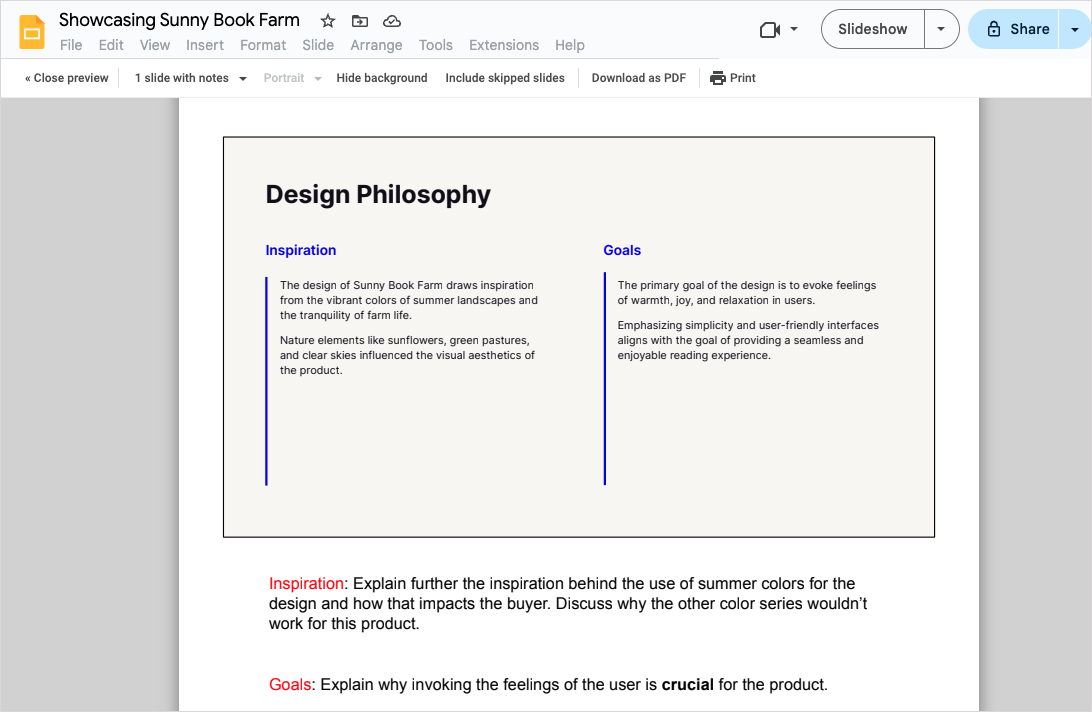The width and height of the screenshot is (1092, 712).
Task: Open the Google Slides home icon
Action: pyautogui.click(x=32, y=33)
